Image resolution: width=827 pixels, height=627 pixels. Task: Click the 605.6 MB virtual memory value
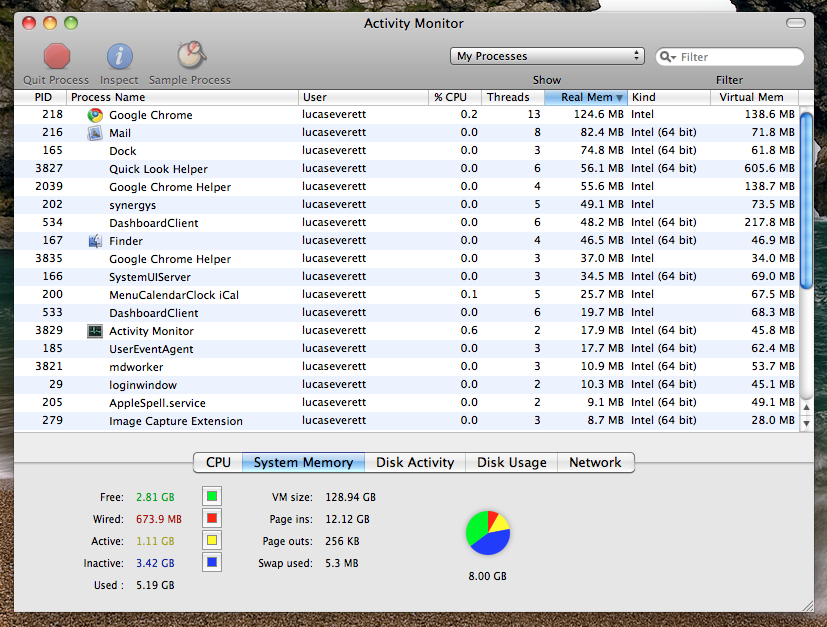tap(770, 168)
